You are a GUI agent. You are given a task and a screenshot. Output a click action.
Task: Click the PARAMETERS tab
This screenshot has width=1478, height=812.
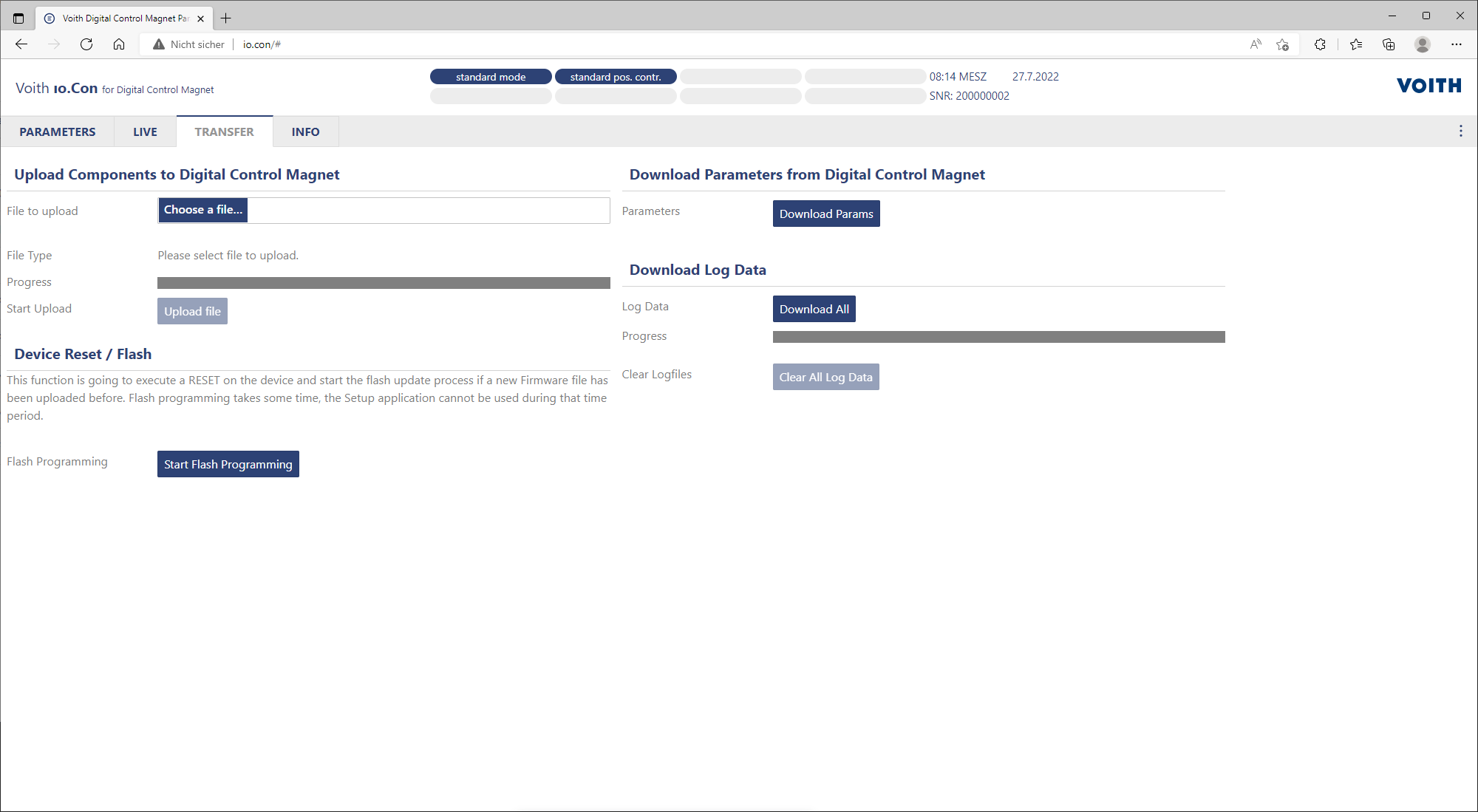click(x=58, y=131)
